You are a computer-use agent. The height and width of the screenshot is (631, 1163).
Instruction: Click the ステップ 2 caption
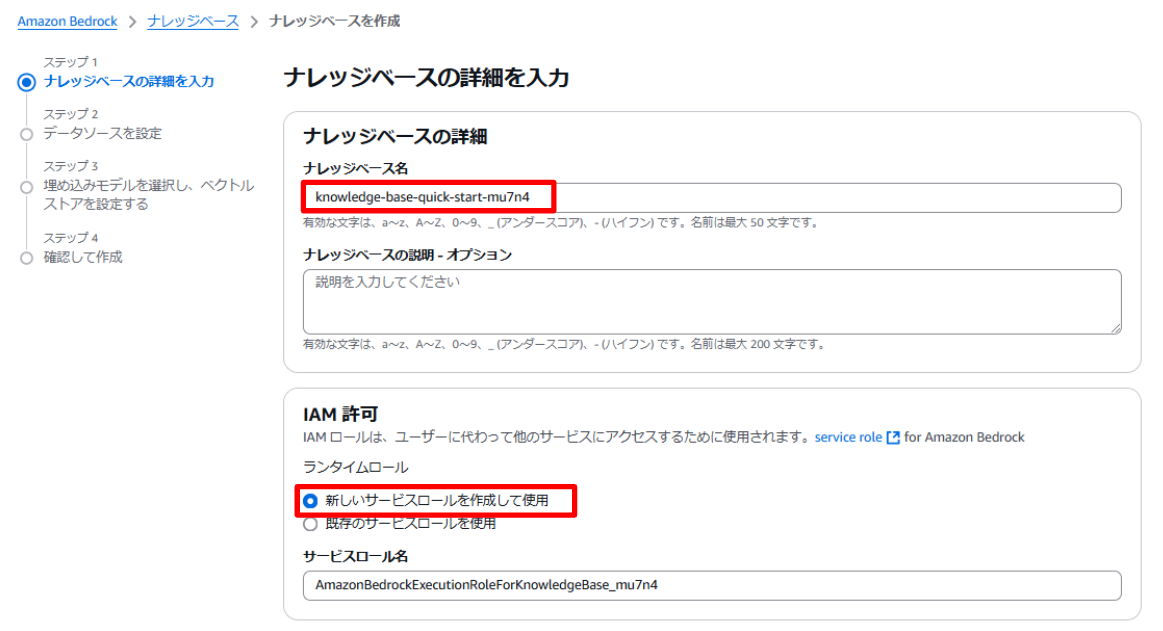pos(70,114)
